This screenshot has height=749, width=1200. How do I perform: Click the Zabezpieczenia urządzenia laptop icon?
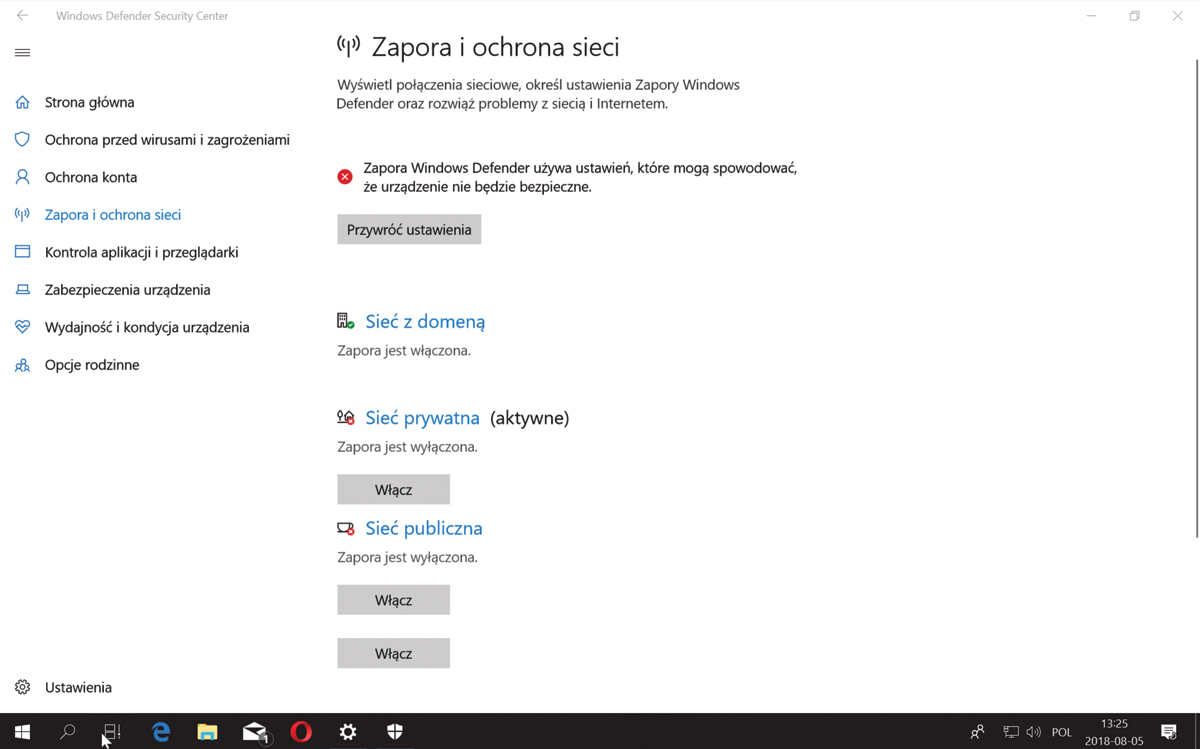(x=22, y=290)
